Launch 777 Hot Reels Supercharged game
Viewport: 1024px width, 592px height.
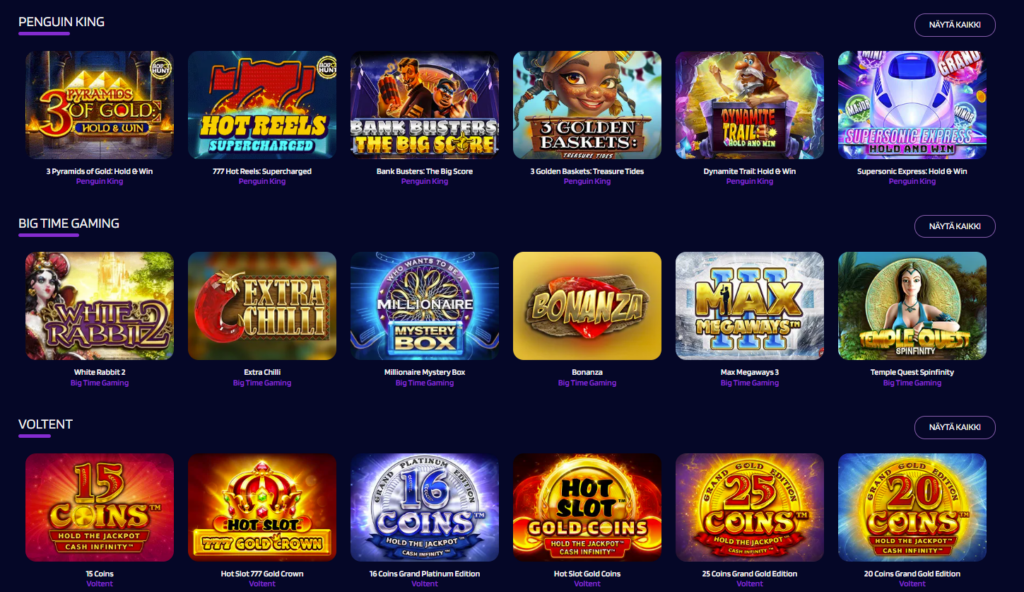pyautogui.click(x=262, y=105)
